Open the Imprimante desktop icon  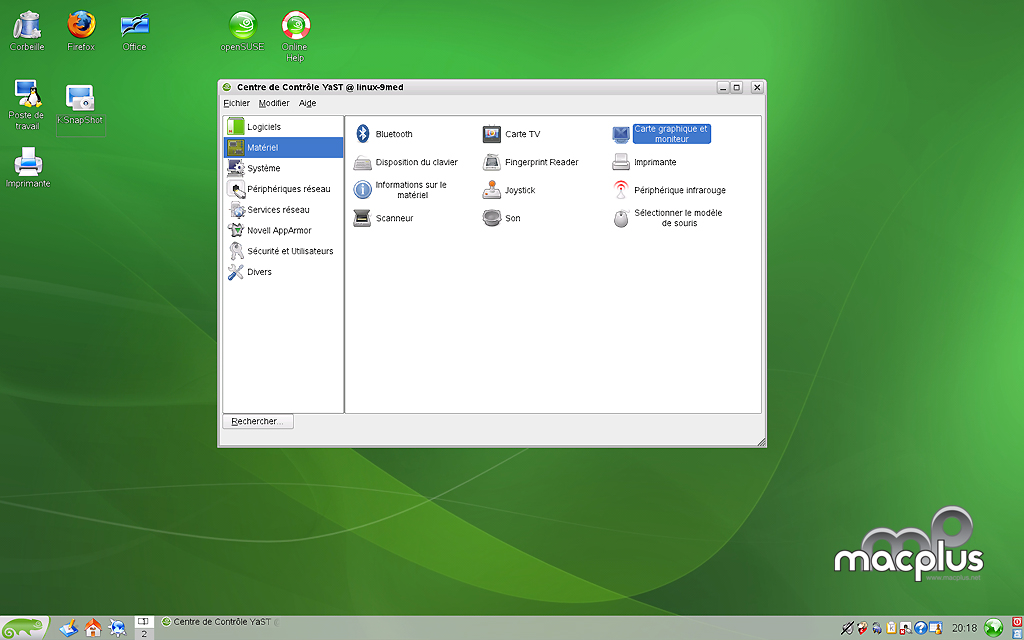(x=27, y=167)
